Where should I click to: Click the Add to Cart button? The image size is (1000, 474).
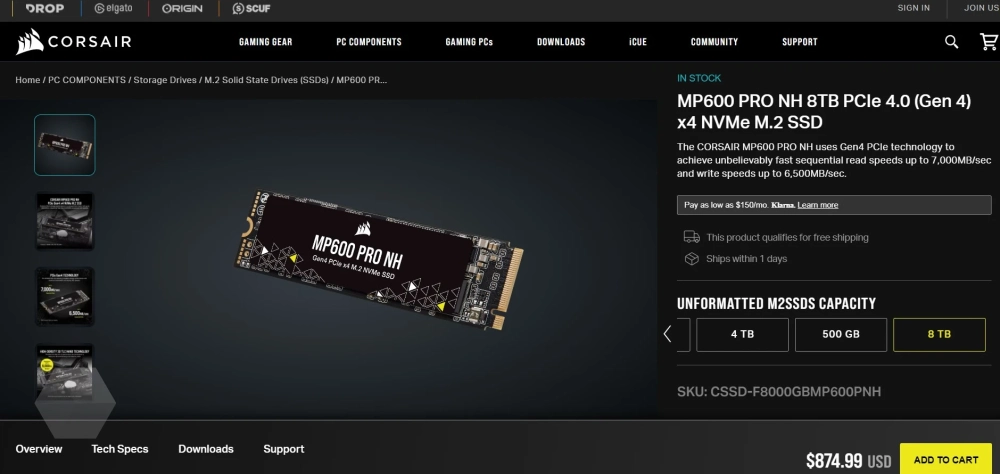[x=945, y=459]
